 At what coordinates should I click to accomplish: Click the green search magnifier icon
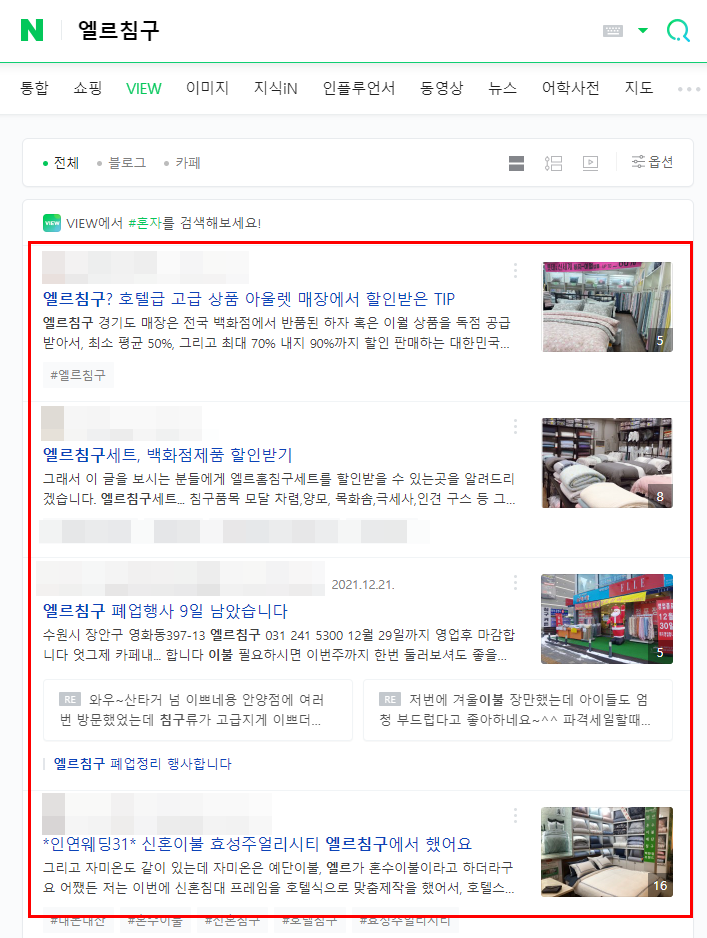(678, 31)
